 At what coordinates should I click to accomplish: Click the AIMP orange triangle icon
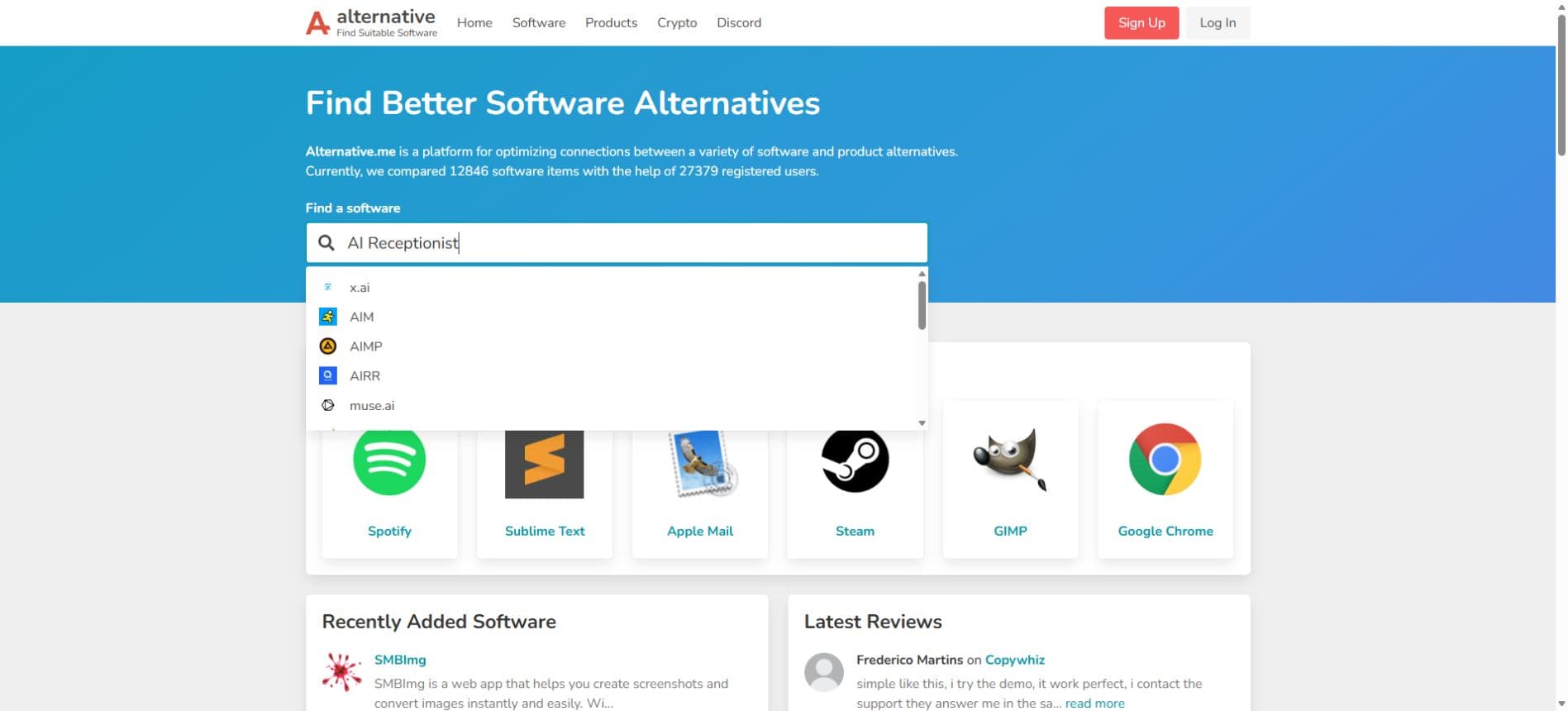coord(328,346)
